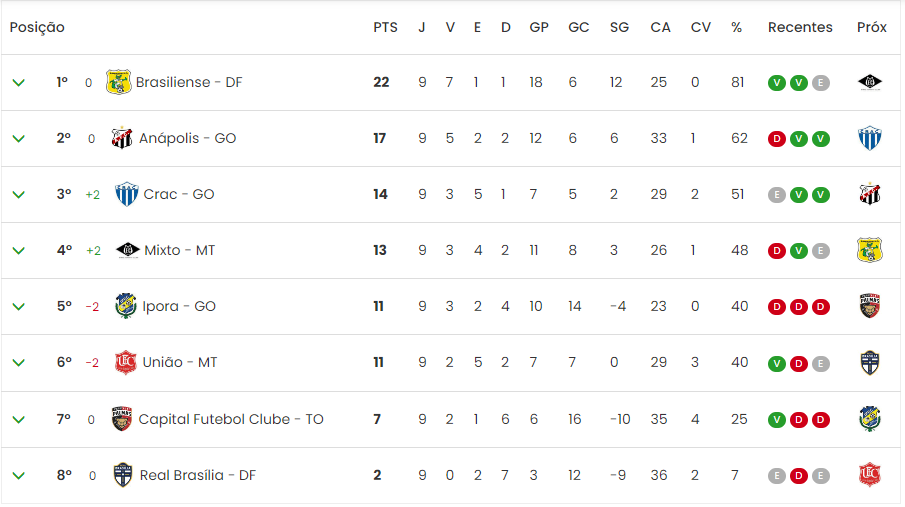Open Brasiliense's next opponent crest in Próx

click(x=870, y=83)
